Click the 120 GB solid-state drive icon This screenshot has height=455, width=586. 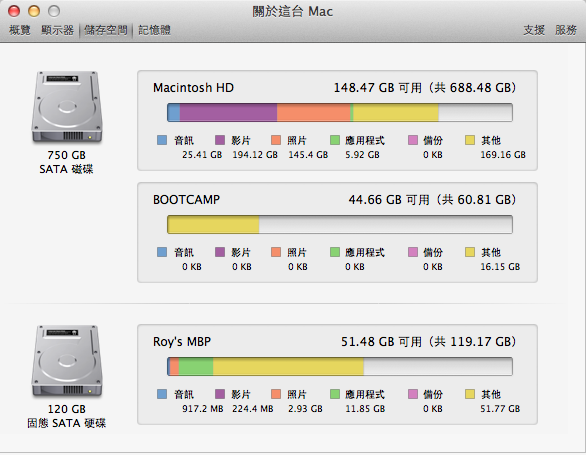click(67, 362)
